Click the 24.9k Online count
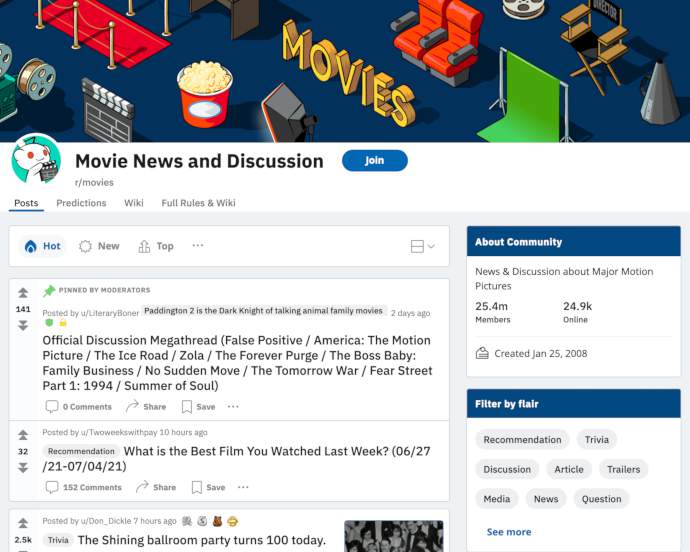Viewport: 690px width, 552px height. pyautogui.click(x=577, y=312)
